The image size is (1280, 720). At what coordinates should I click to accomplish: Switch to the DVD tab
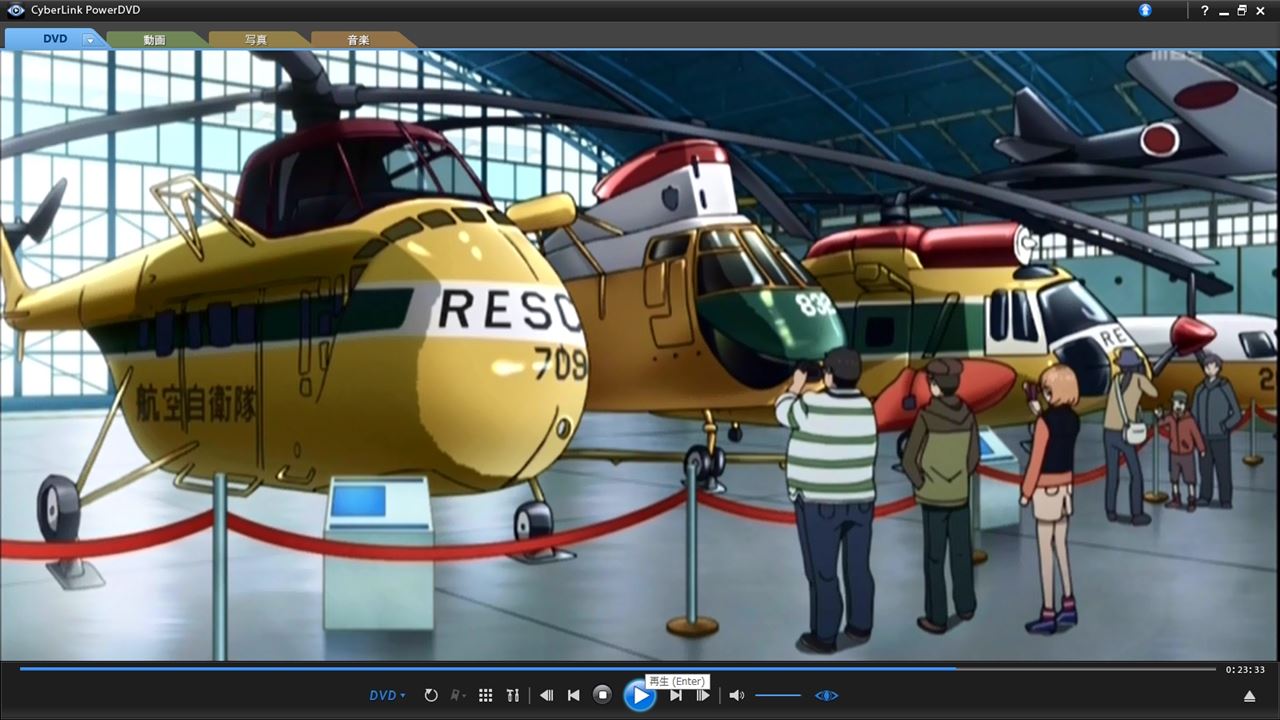(55, 39)
